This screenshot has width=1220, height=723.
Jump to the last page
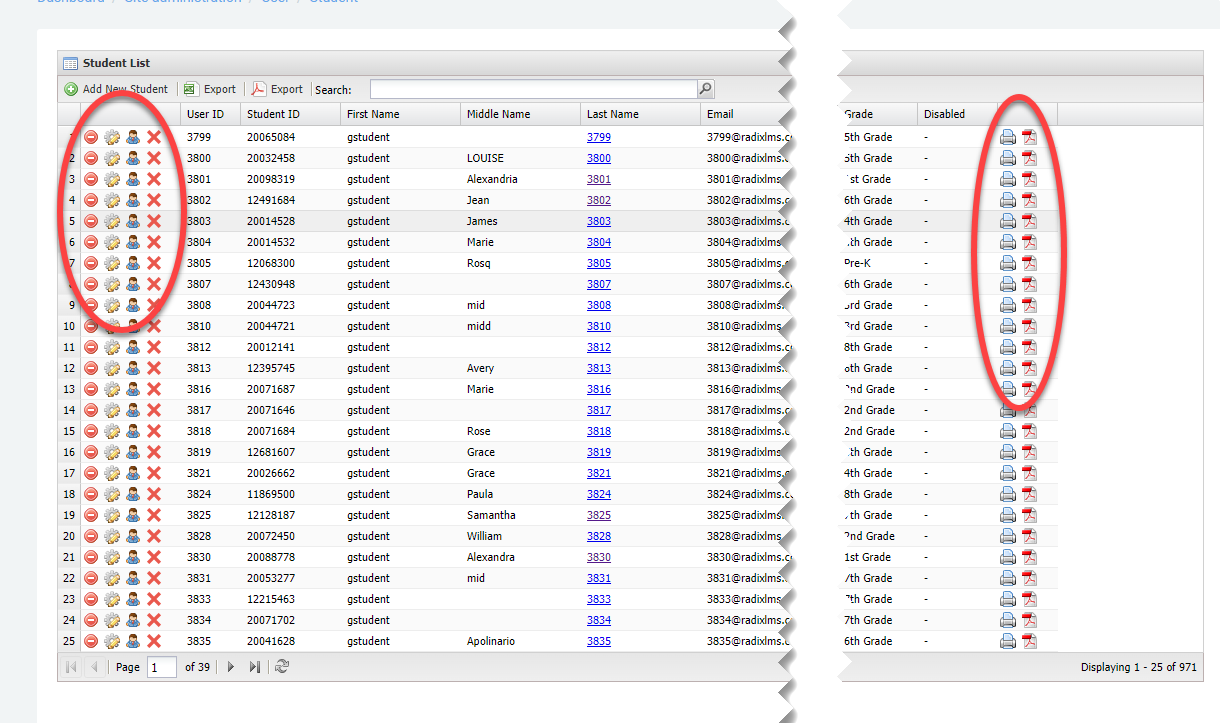coord(255,667)
